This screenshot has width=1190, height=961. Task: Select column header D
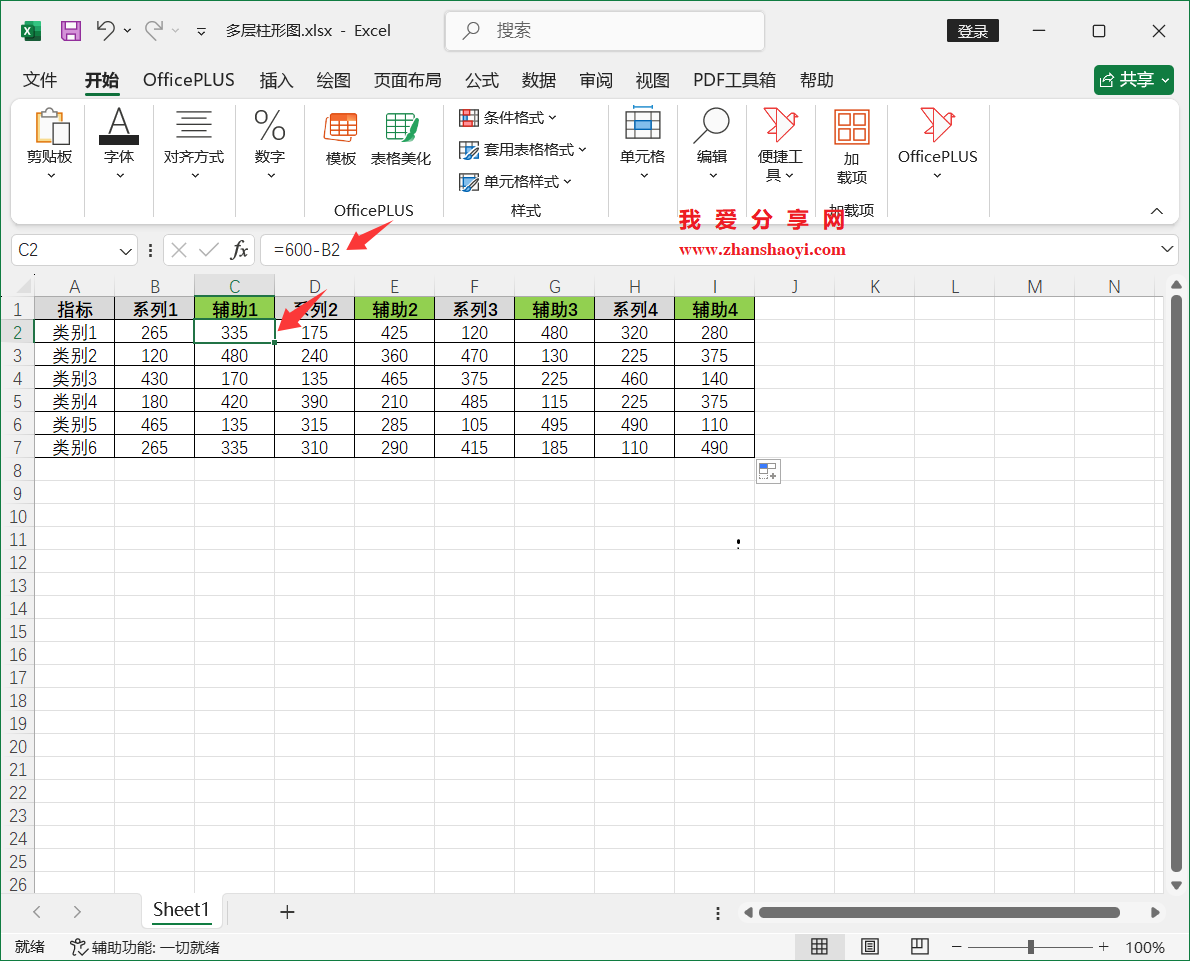click(x=315, y=286)
